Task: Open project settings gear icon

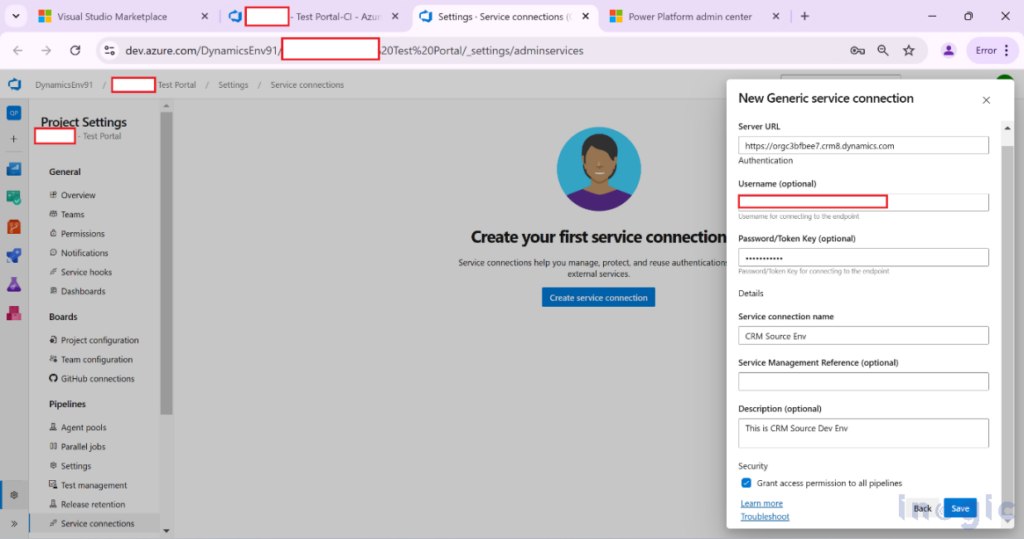Action: point(14,495)
